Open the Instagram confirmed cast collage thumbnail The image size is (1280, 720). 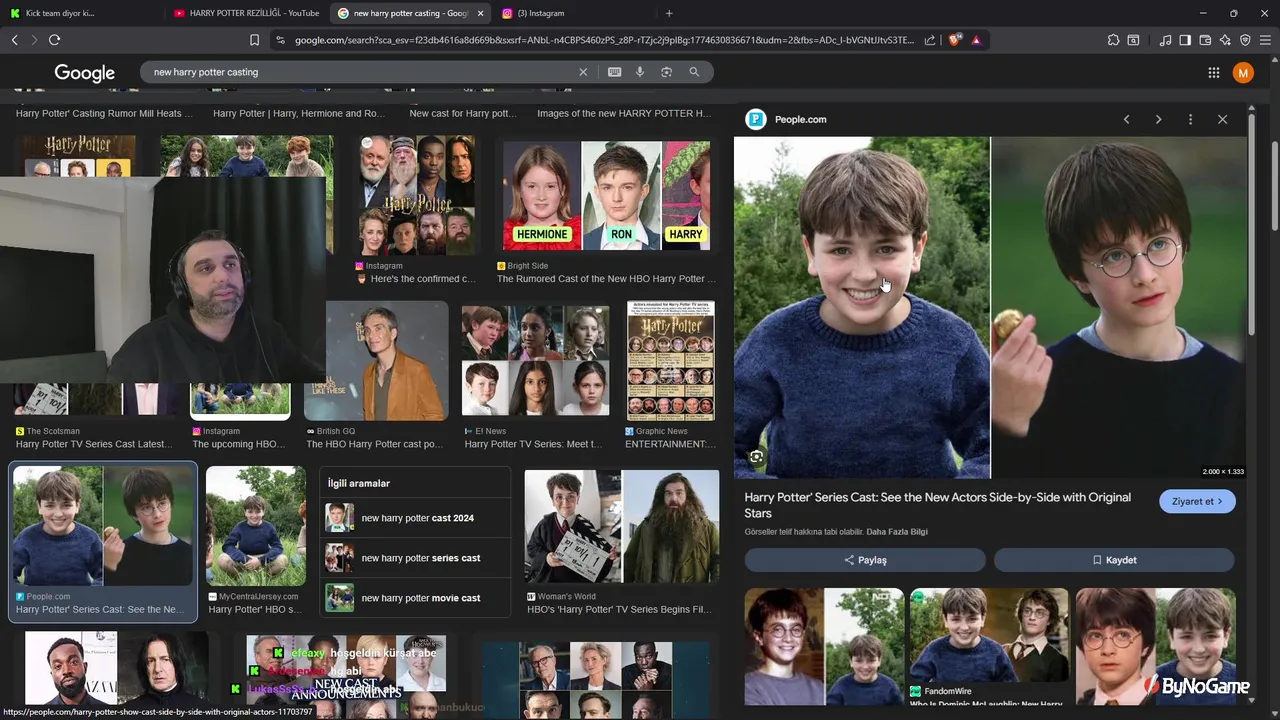[417, 195]
